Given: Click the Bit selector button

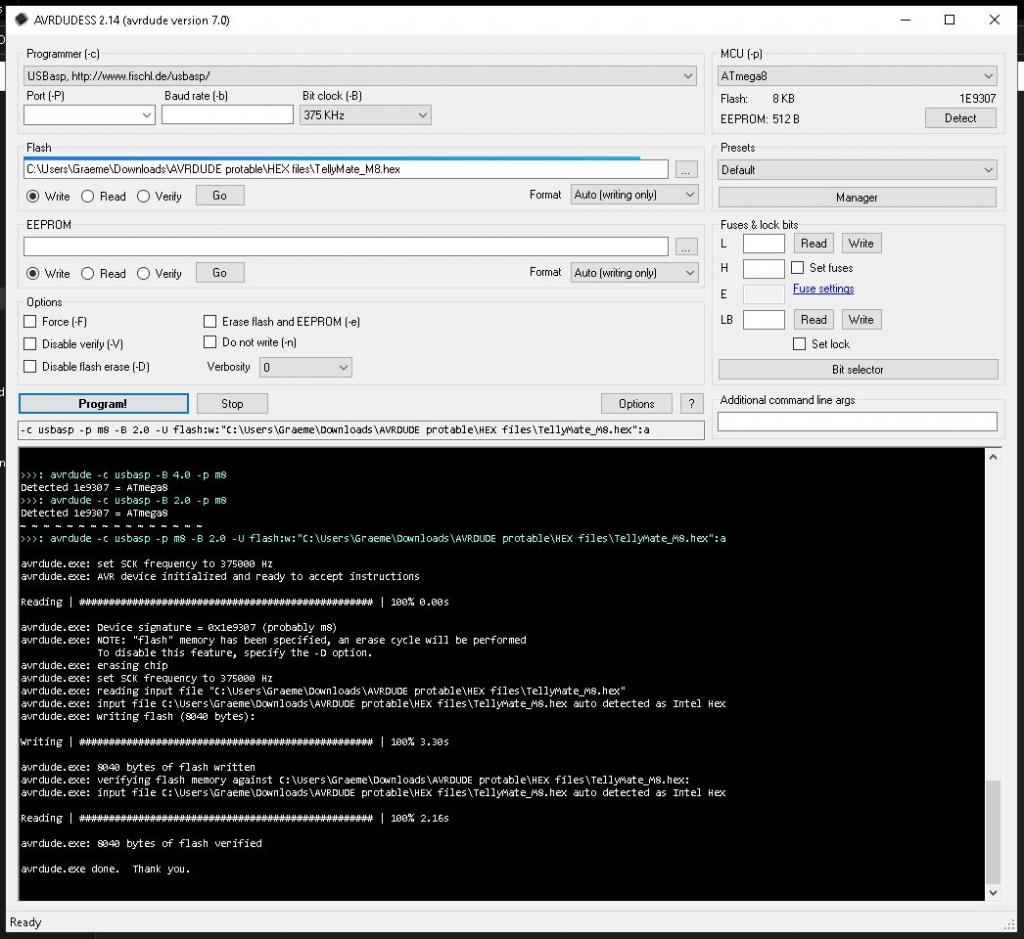Looking at the screenshot, I should tap(857, 370).
